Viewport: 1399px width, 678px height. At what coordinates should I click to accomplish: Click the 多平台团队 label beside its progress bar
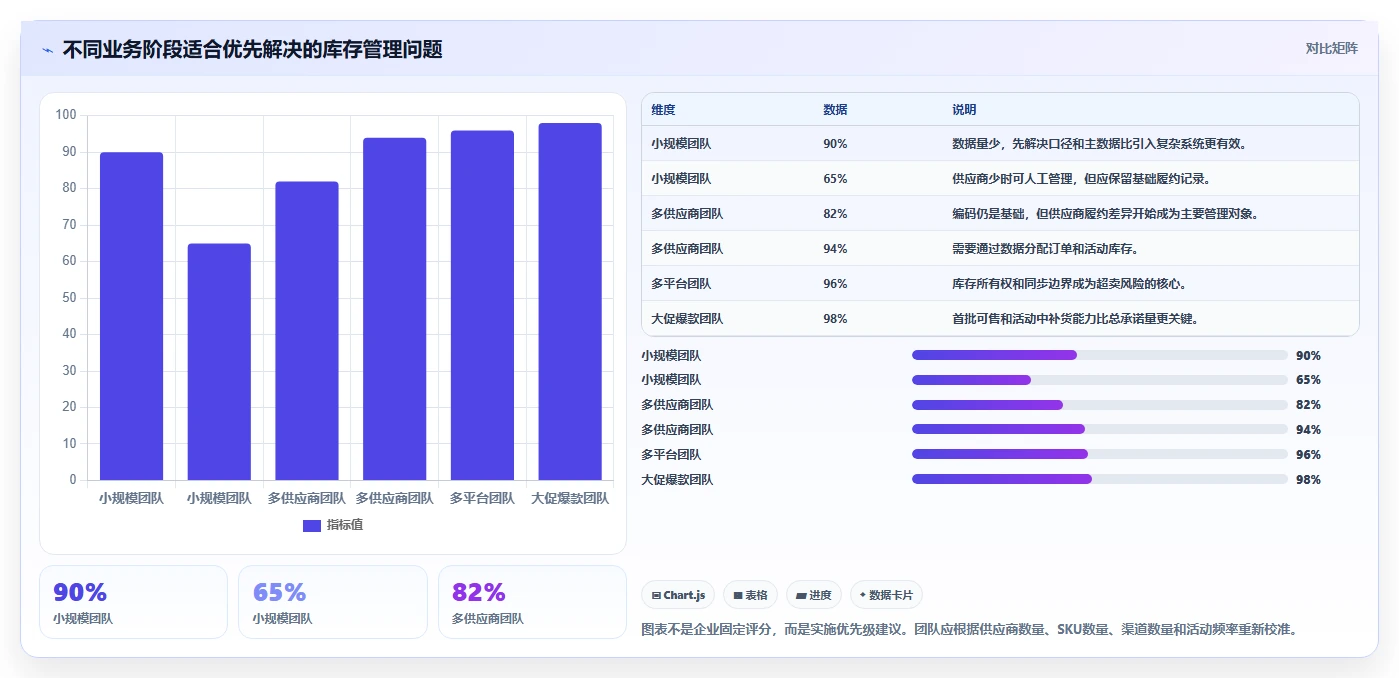(x=671, y=454)
